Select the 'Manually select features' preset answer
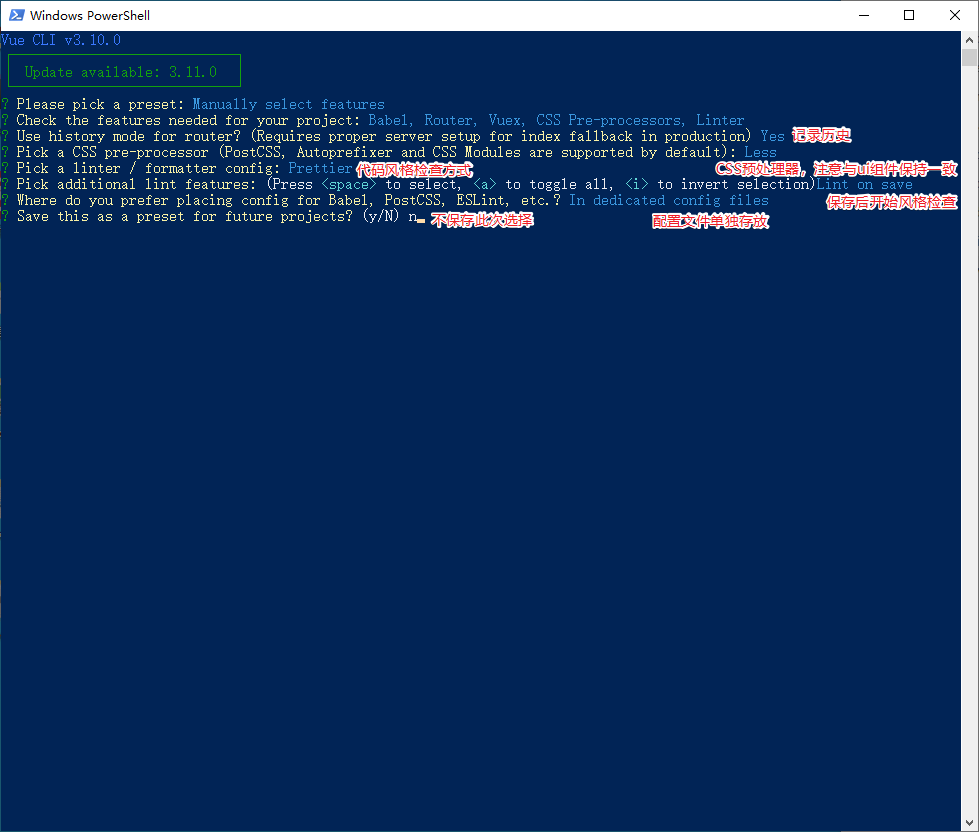Screen dimensions: 979x832 (288, 104)
